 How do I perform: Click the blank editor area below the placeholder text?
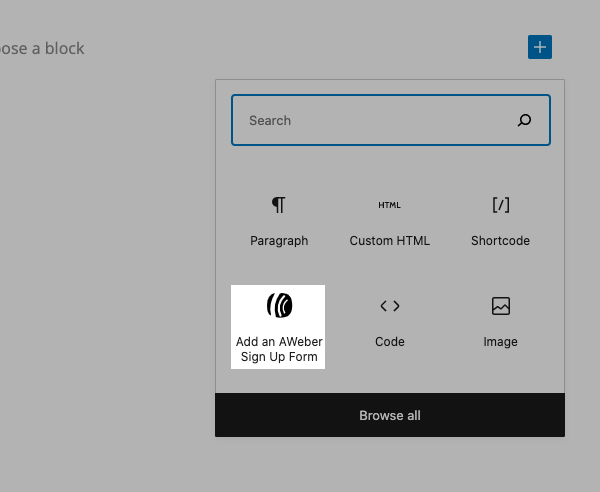(100, 250)
